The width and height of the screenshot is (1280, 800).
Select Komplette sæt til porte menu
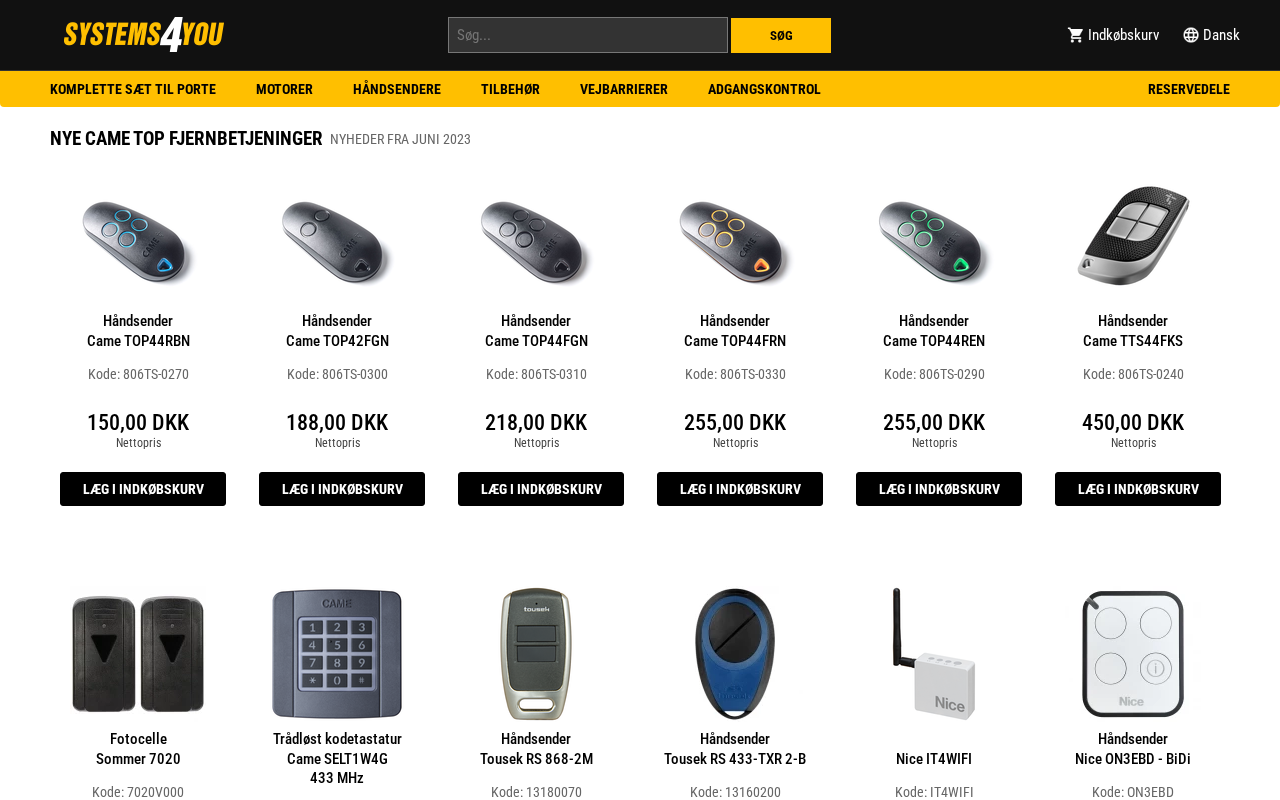click(133, 89)
